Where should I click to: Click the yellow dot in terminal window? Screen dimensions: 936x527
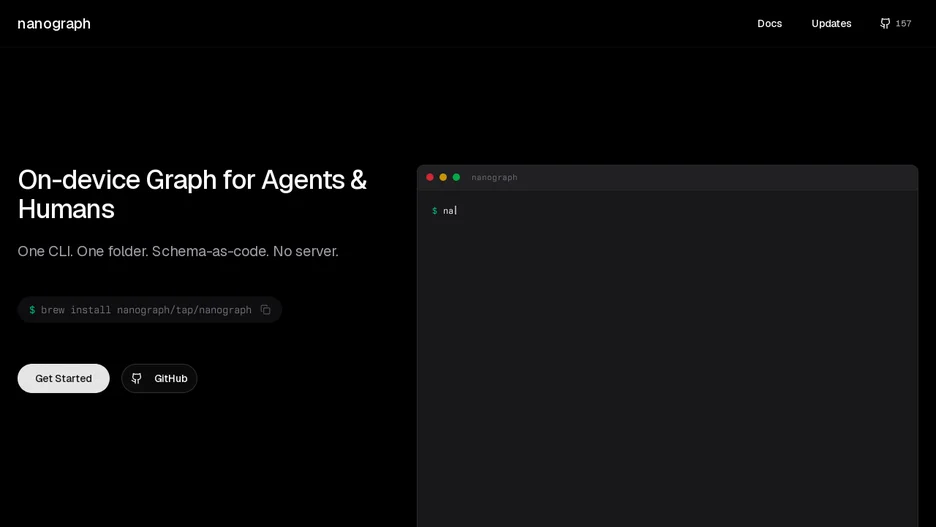pos(443,177)
